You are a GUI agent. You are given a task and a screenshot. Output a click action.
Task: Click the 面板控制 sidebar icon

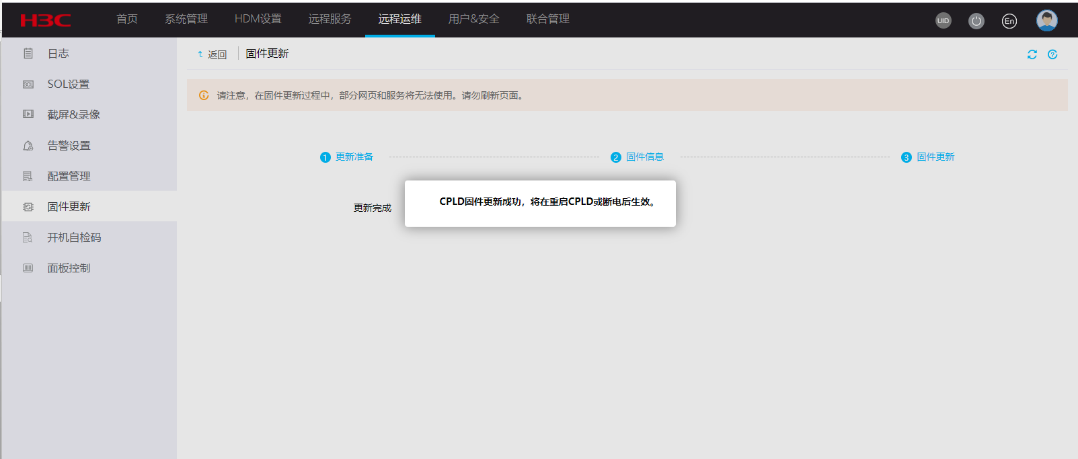(28, 268)
